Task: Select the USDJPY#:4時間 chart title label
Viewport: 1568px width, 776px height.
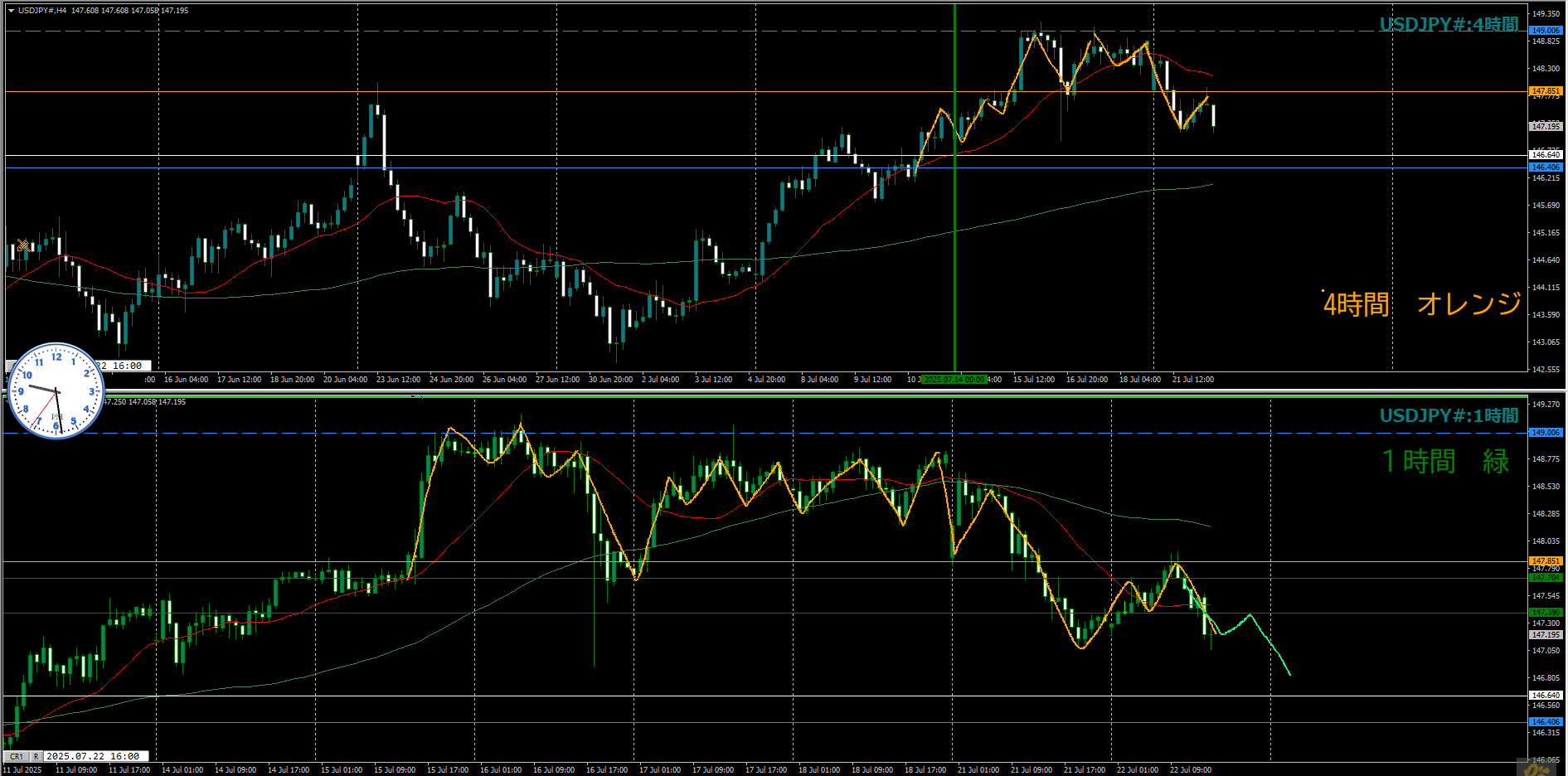Action: pos(1448,25)
